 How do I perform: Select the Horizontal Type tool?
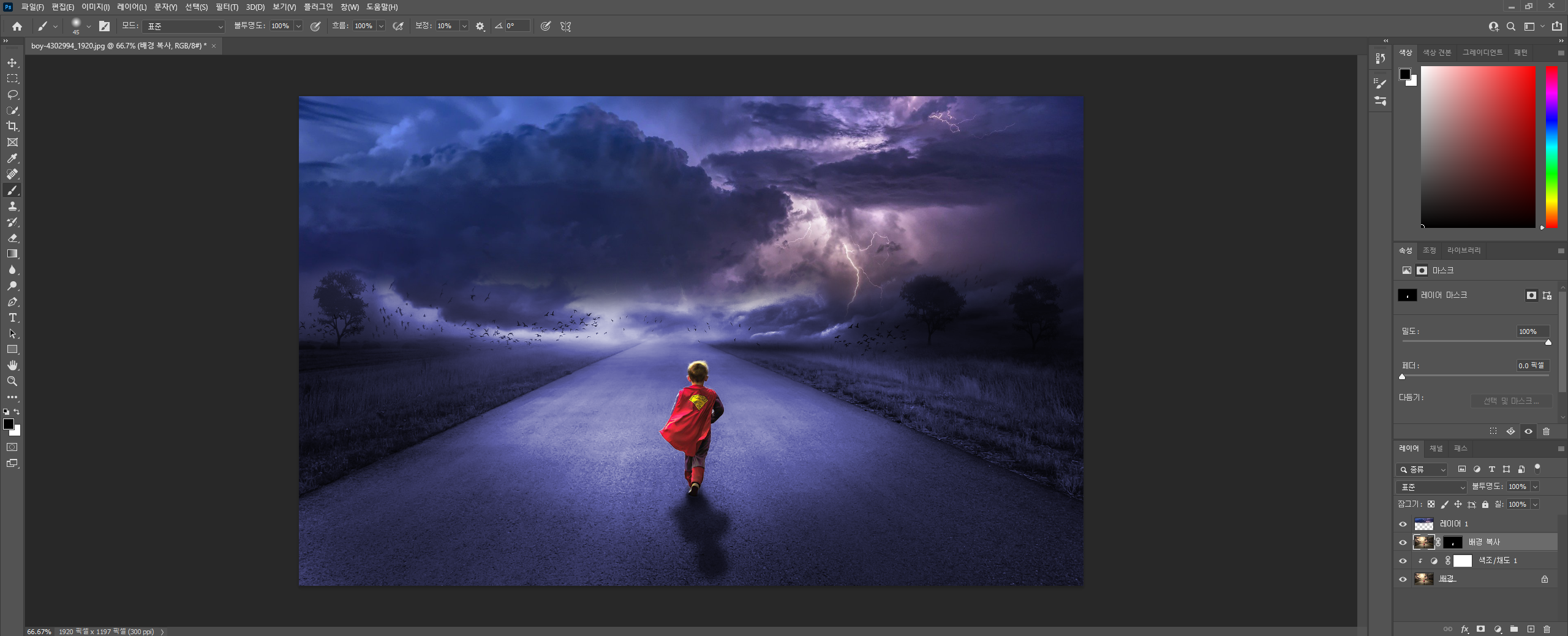(x=12, y=317)
